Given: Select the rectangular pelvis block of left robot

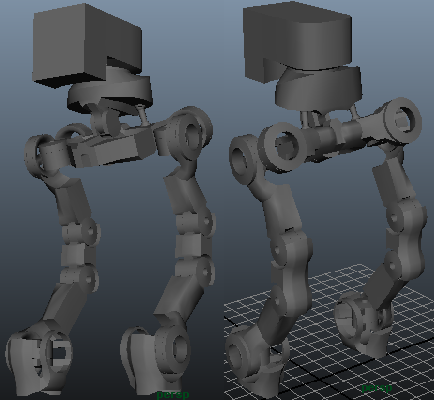Looking at the screenshot, I should click(x=112, y=147).
